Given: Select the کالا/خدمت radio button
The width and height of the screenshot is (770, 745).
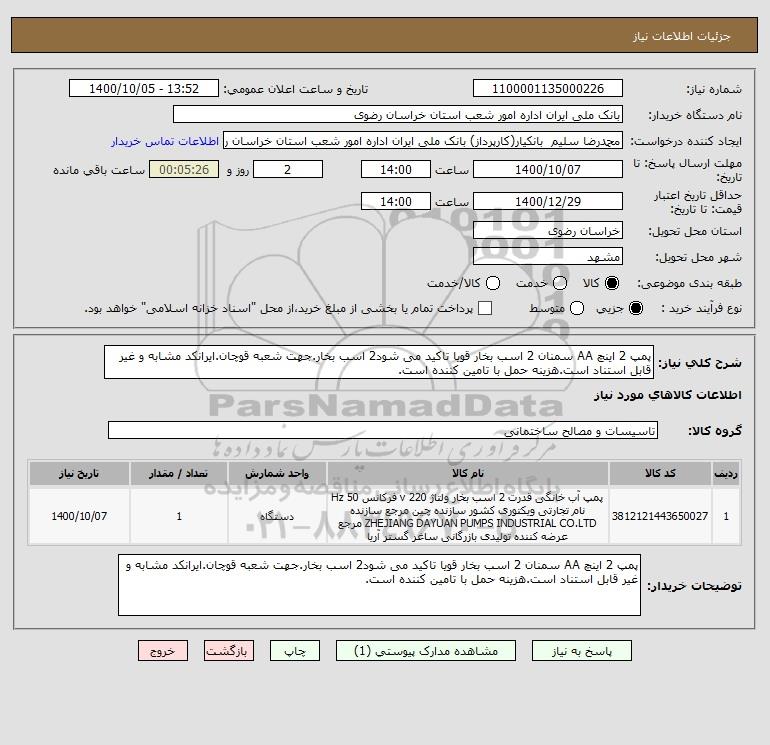Looking at the screenshot, I should (x=493, y=283).
